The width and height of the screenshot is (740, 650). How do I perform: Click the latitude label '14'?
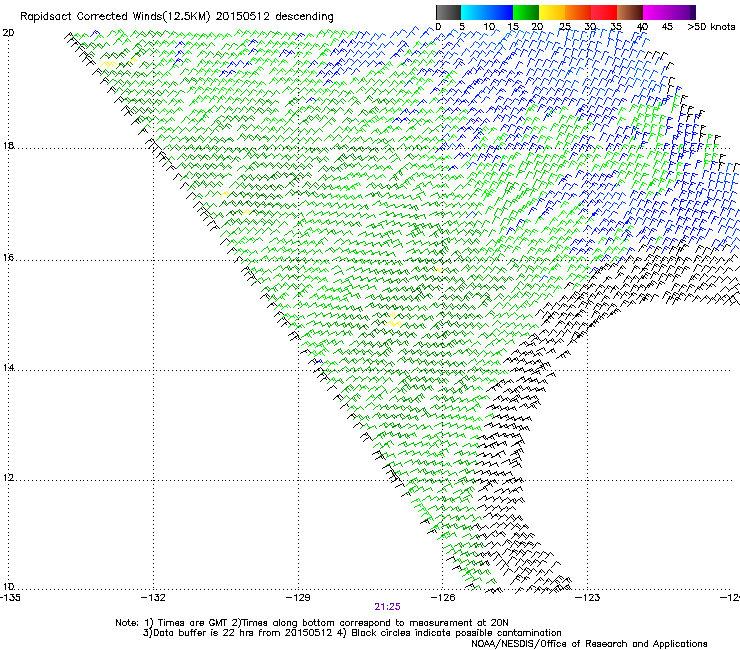[x=8, y=367]
